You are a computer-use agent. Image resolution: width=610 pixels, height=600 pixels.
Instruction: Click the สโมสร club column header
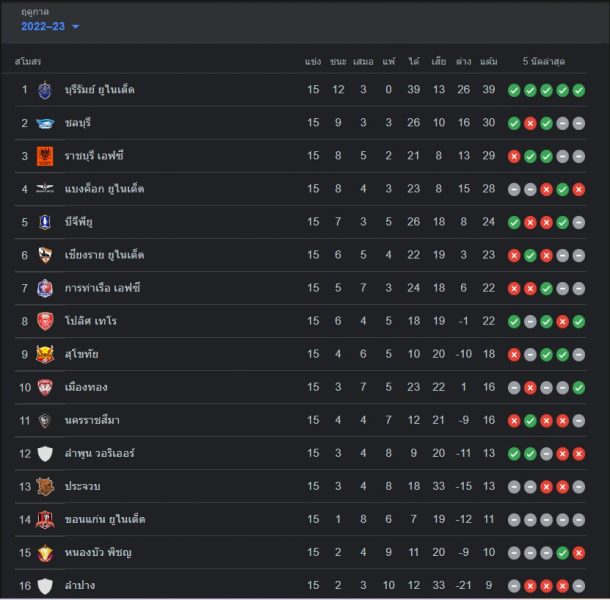[28, 61]
